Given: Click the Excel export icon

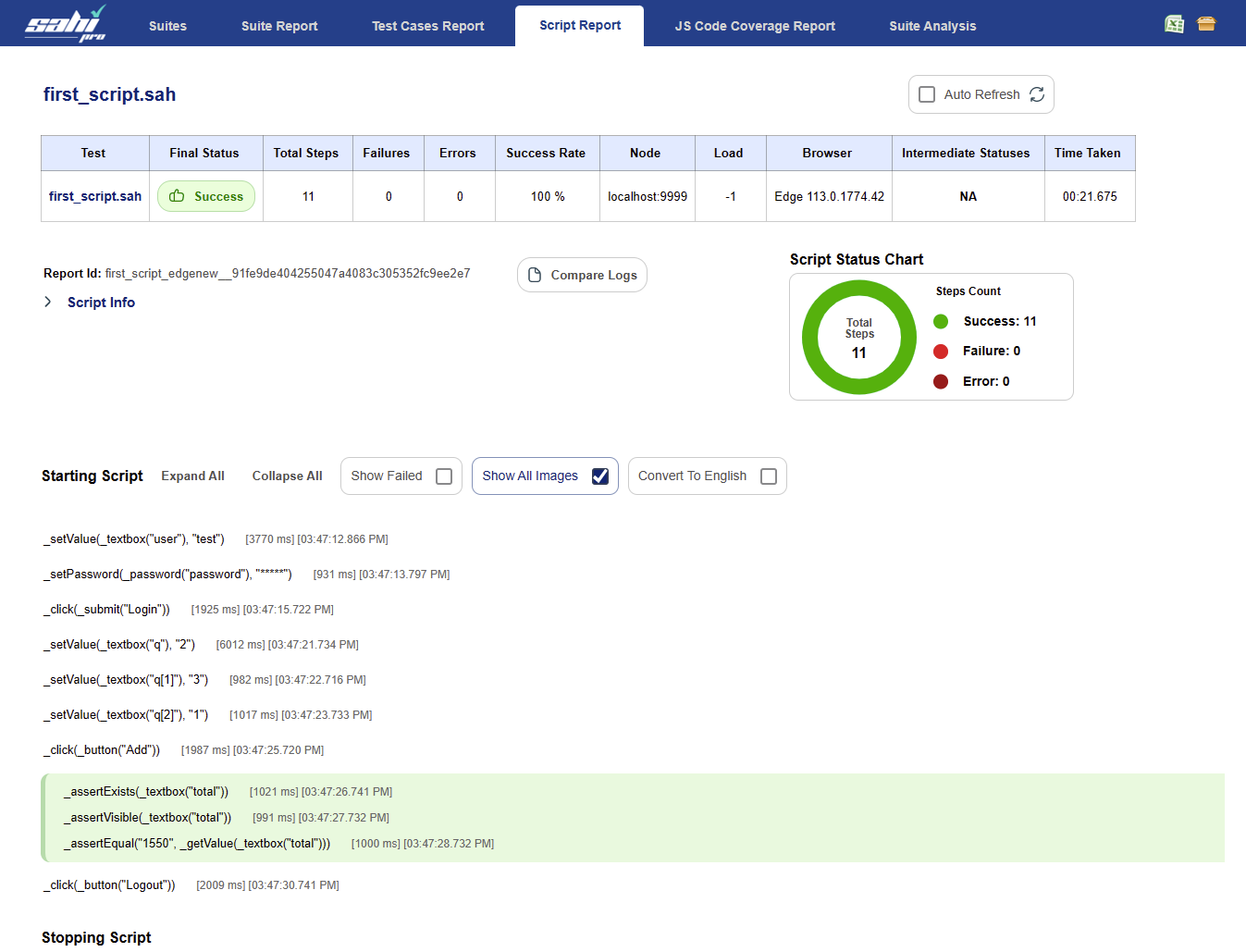Looking at the screenshot, I should point(1174,24).
